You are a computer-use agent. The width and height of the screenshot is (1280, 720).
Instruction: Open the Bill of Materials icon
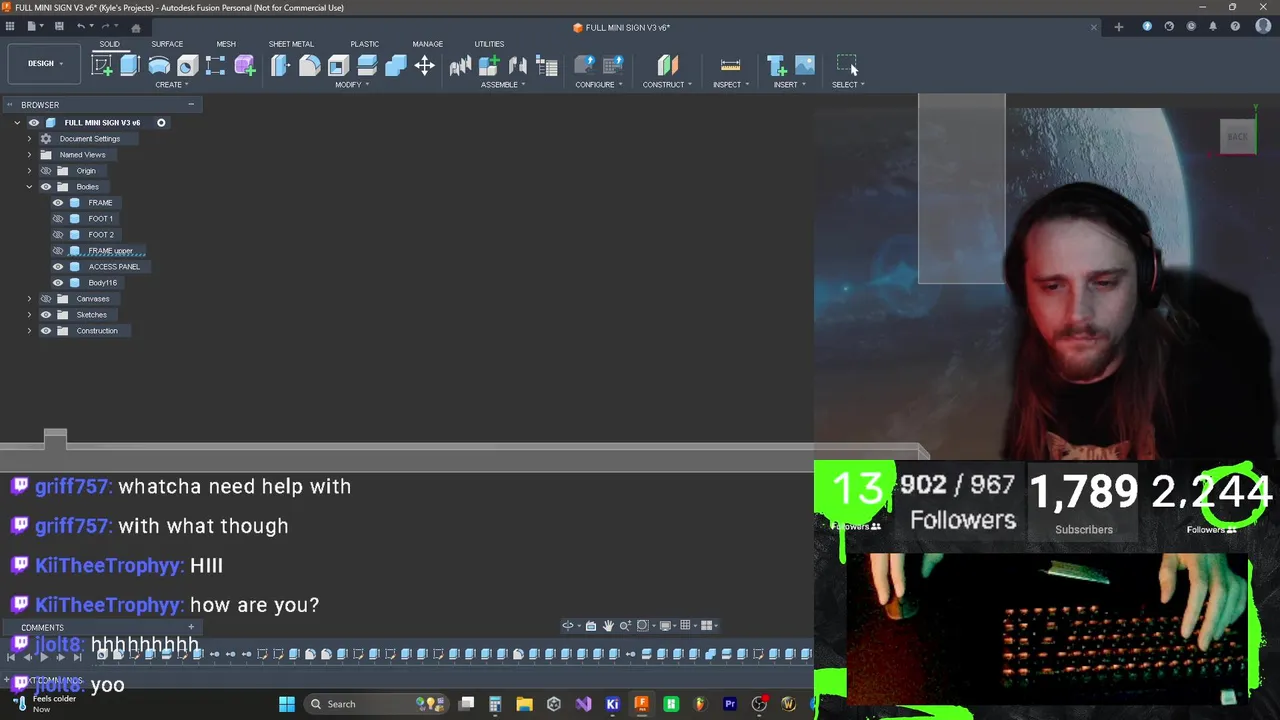[x=547, y=66]
